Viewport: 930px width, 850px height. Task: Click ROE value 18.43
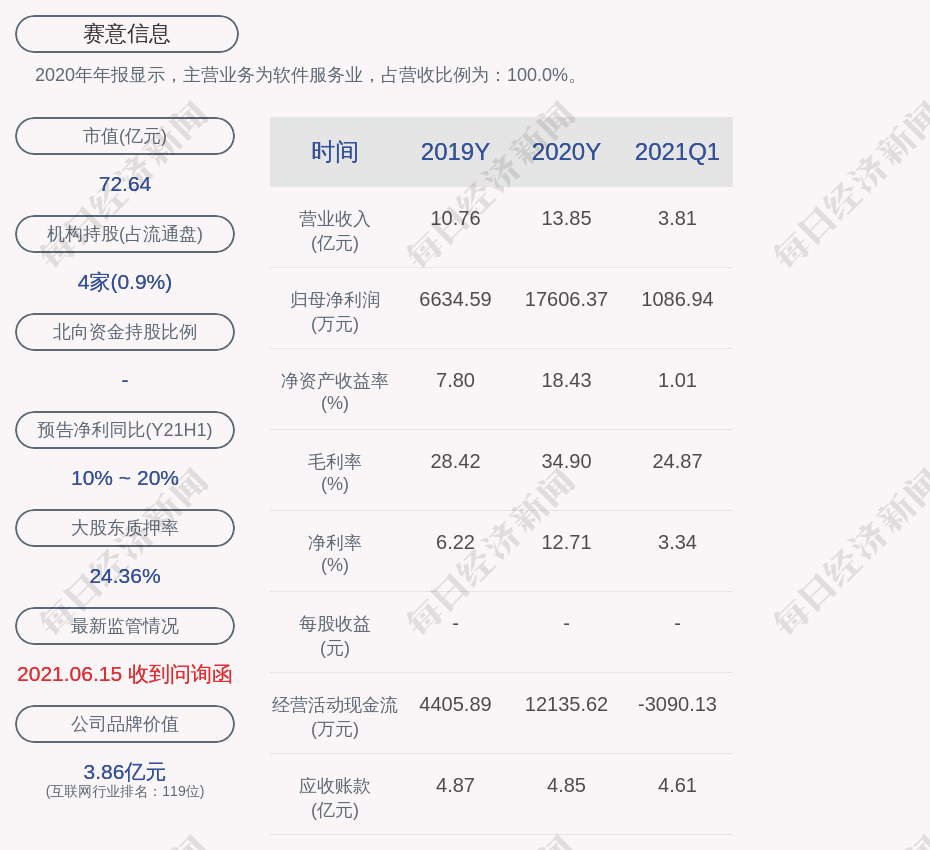click(566, 380)
